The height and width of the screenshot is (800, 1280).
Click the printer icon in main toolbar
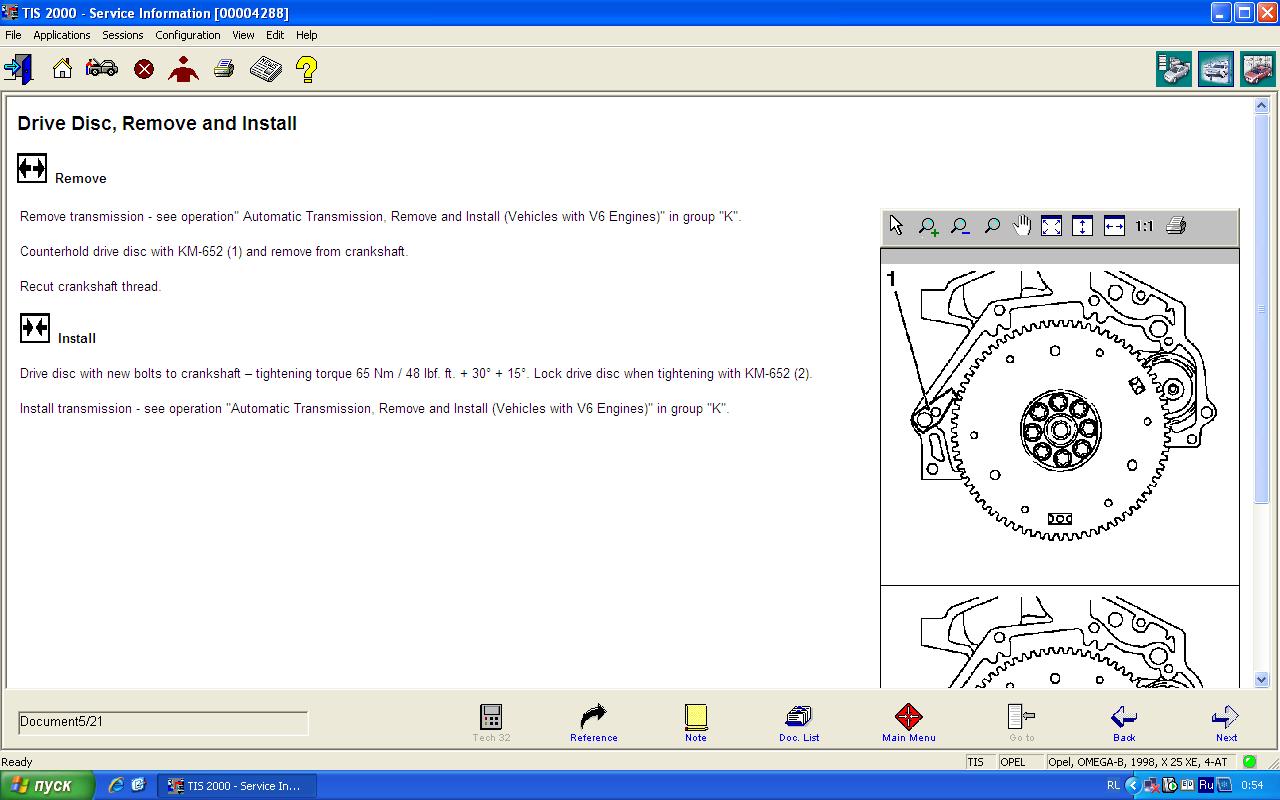click(224, 69)
